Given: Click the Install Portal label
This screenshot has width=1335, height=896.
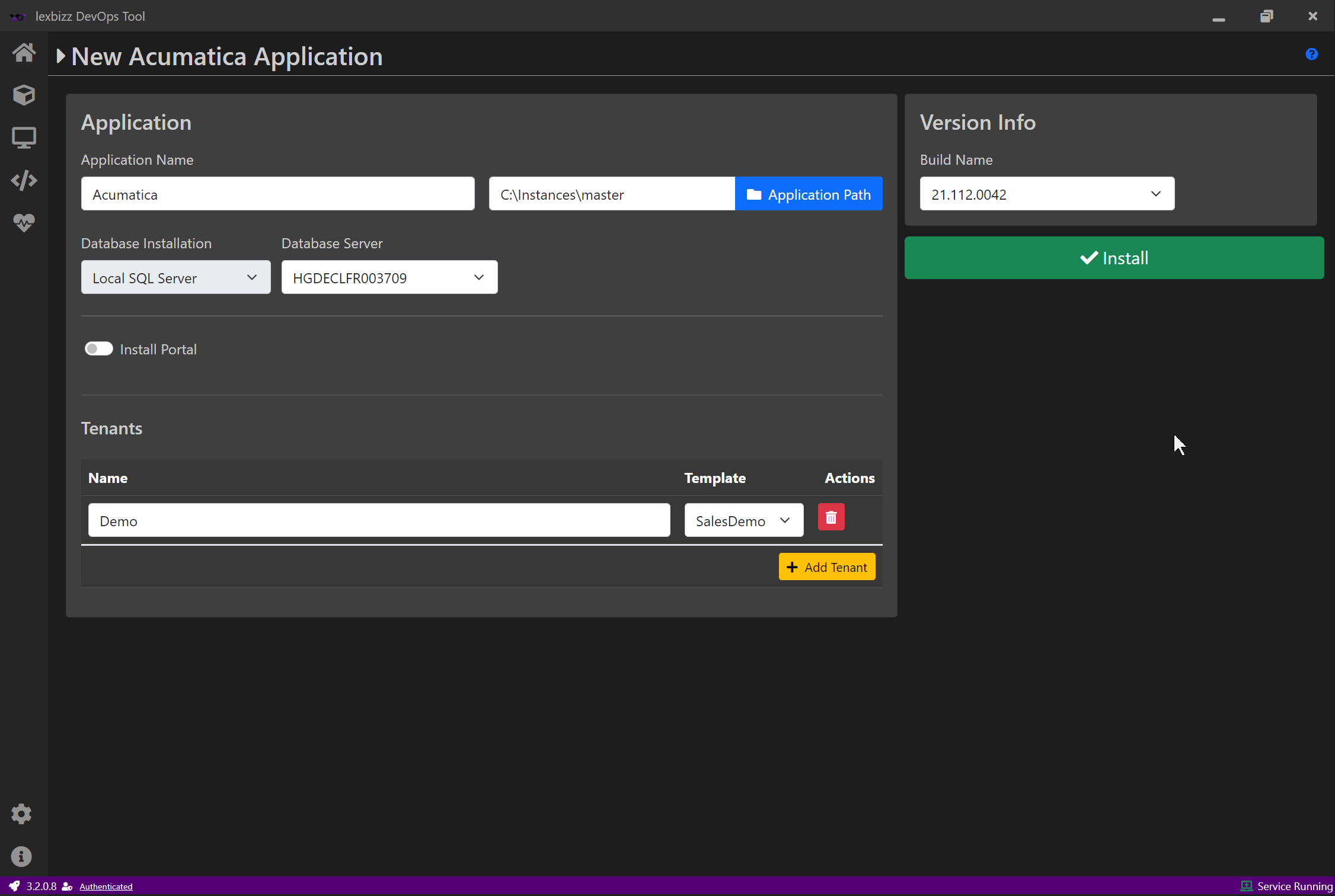Looking at the screenshot, I should [x=158, y=350].
